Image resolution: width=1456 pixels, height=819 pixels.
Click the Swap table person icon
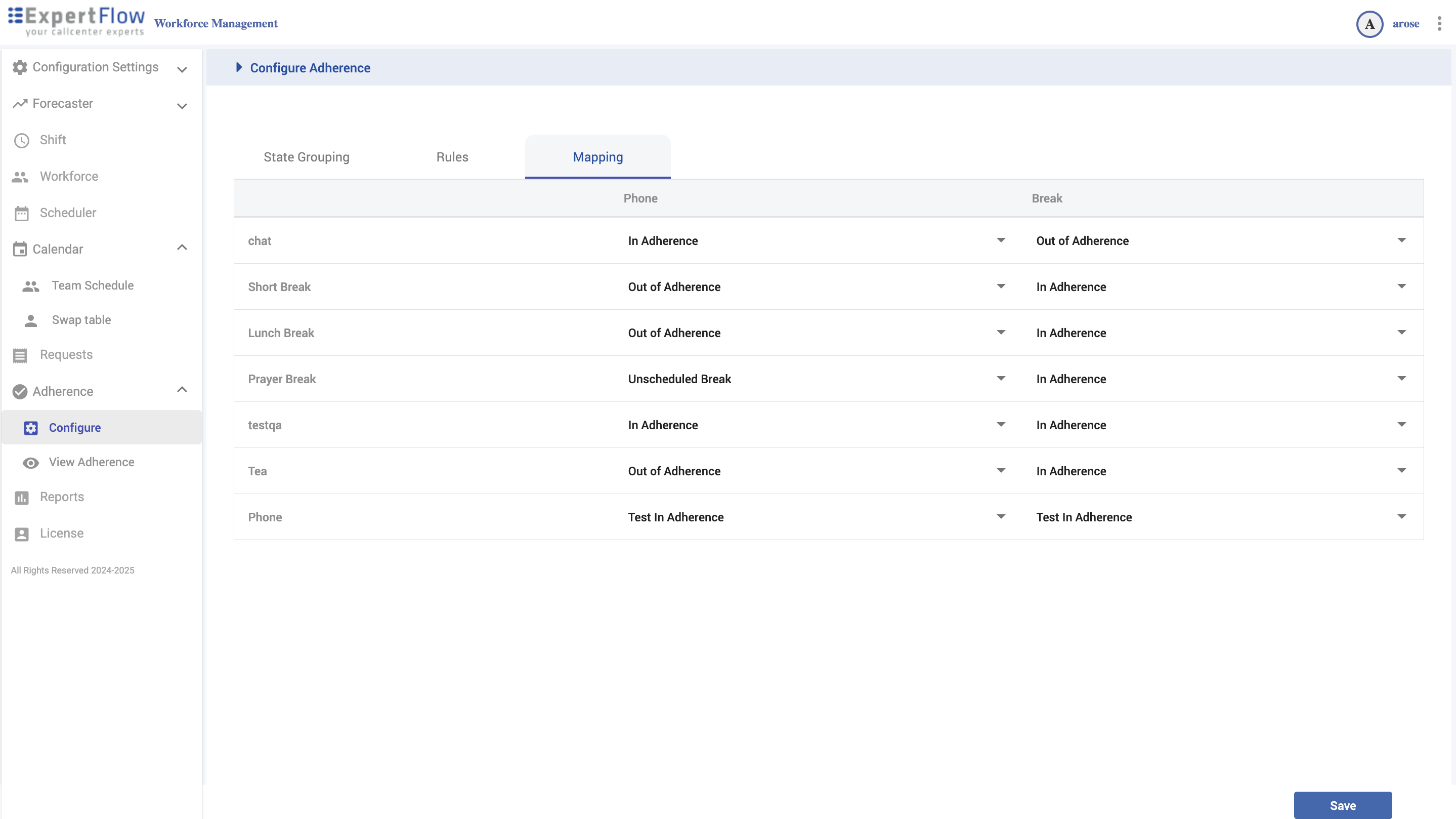pyautogui.click(x=30, y=321)
